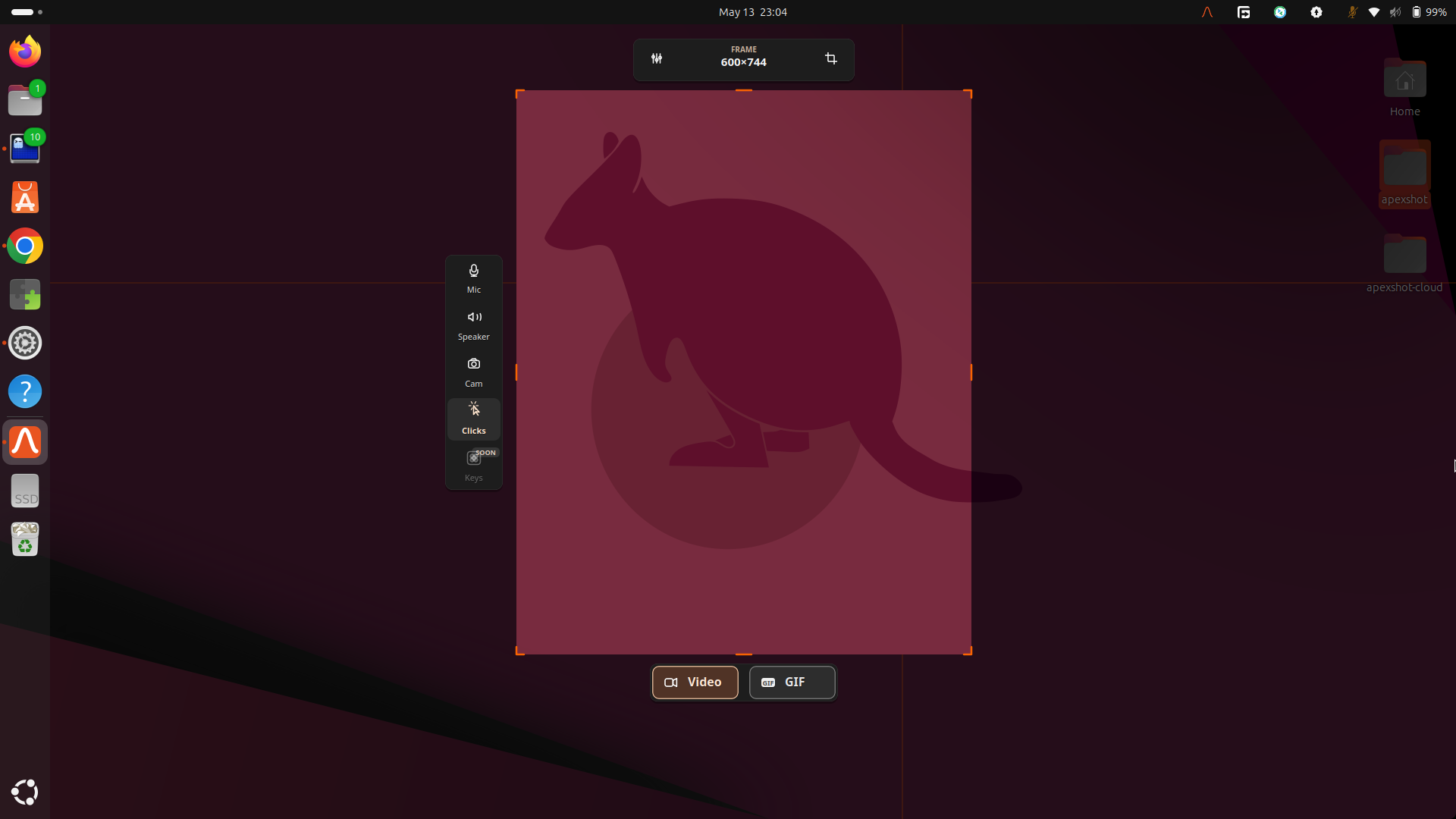Click the right edge midpoint handle
Screen dimensions: 1456x819
[971, 372]
